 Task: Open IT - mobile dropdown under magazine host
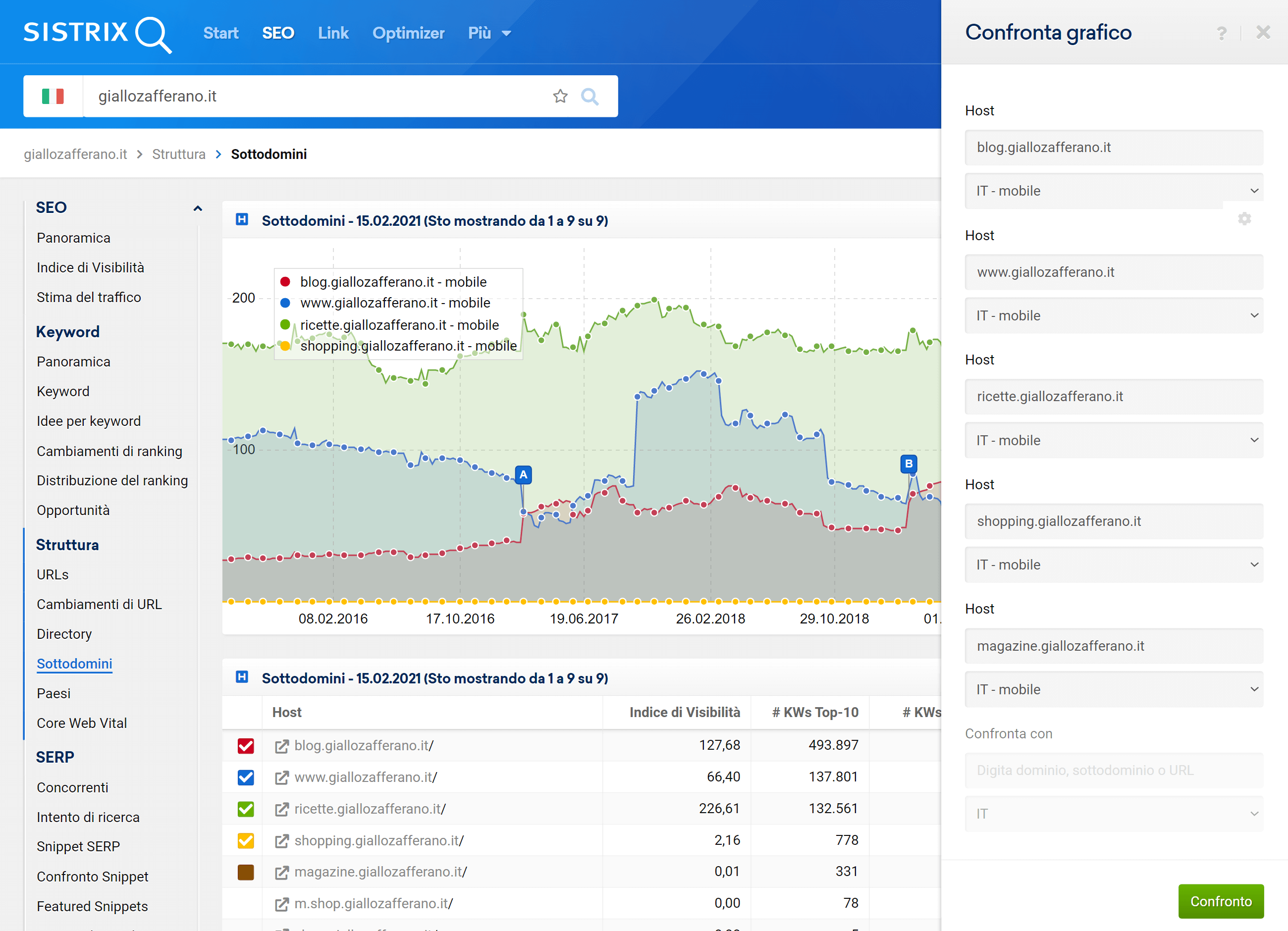tap(1113, 690)
